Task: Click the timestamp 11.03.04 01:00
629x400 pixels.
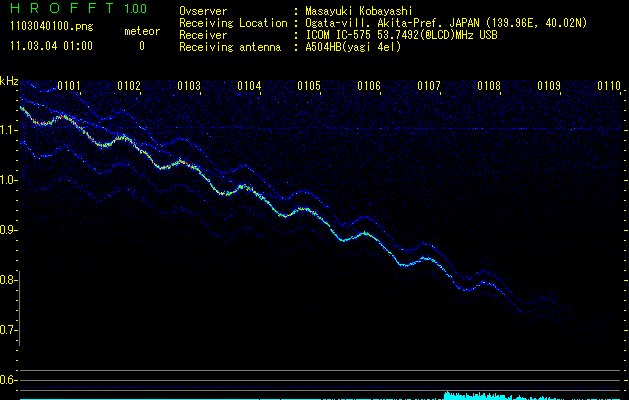Action: tap(51, 45)
